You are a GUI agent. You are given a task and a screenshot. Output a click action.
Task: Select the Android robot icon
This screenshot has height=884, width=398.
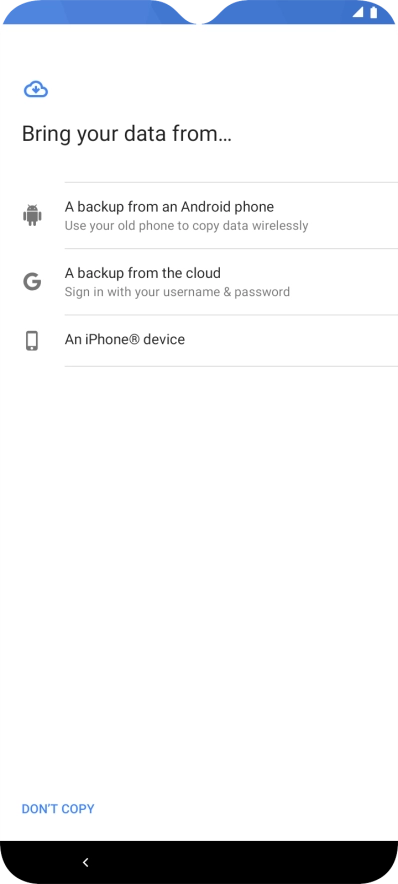click(x=32, y=215)
